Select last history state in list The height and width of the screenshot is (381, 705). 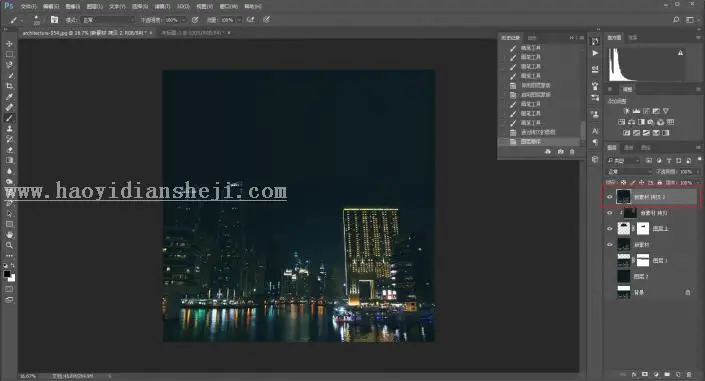(x=540, y=141)
